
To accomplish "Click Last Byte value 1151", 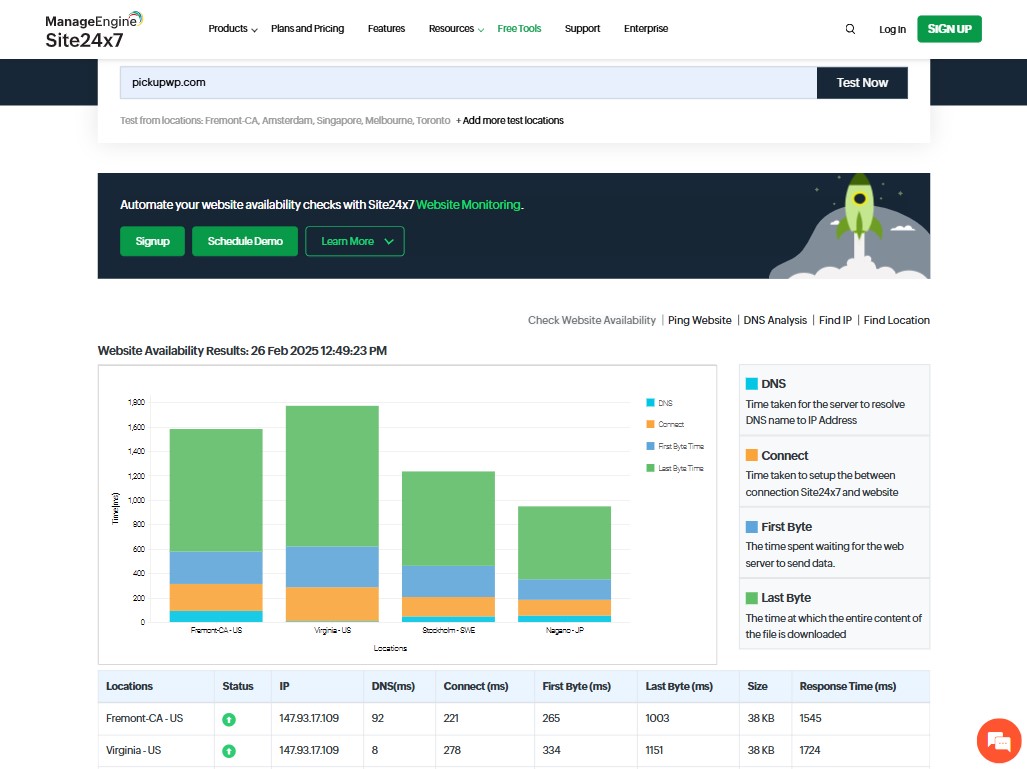I will tap(654, 751).
